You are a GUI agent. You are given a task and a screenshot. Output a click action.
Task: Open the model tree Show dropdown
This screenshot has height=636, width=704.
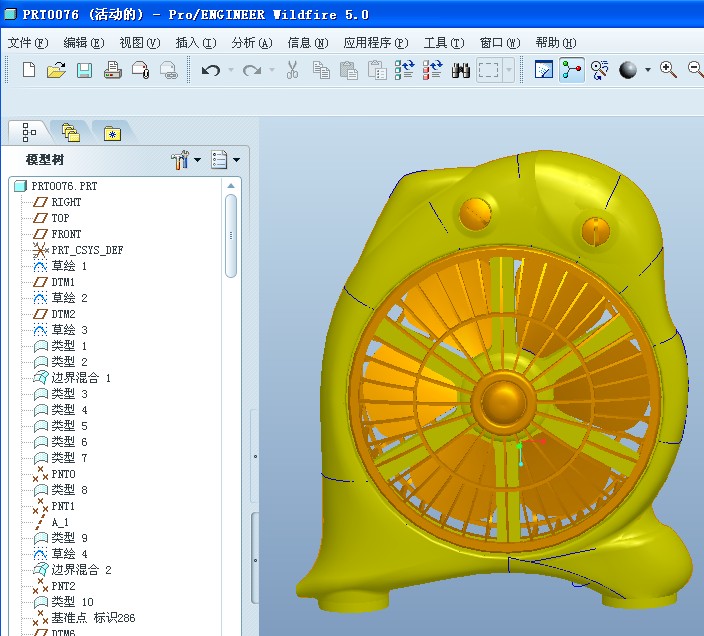point(225,160)
